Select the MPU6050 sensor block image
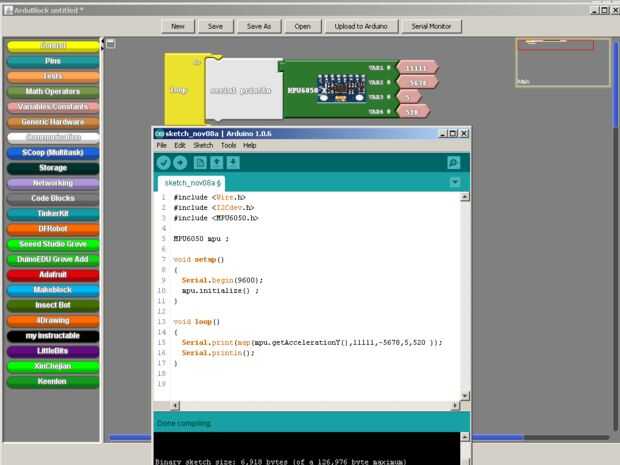This screenshot has height=465, width=620. point(341,89)
